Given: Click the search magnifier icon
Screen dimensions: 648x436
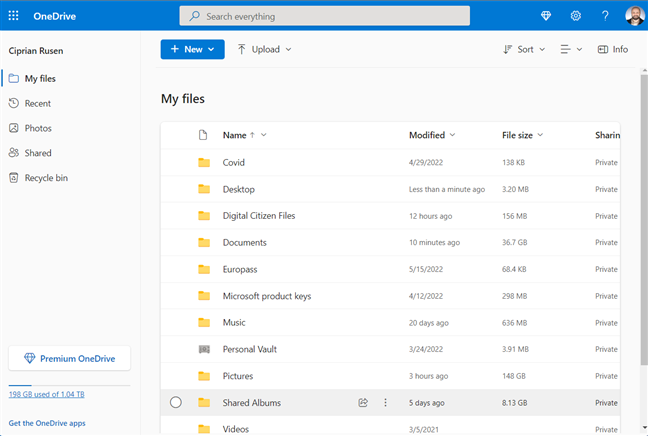Looking at the screenshot, I should [194, 16].
